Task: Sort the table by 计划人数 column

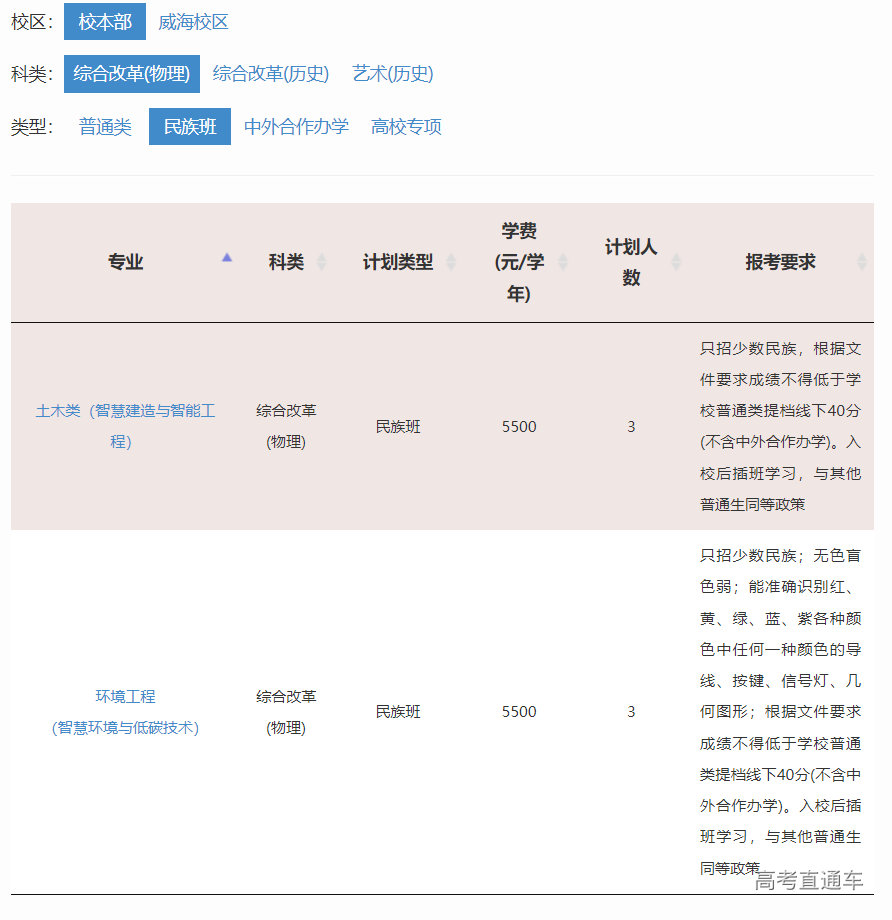Action: pos(679,262)
